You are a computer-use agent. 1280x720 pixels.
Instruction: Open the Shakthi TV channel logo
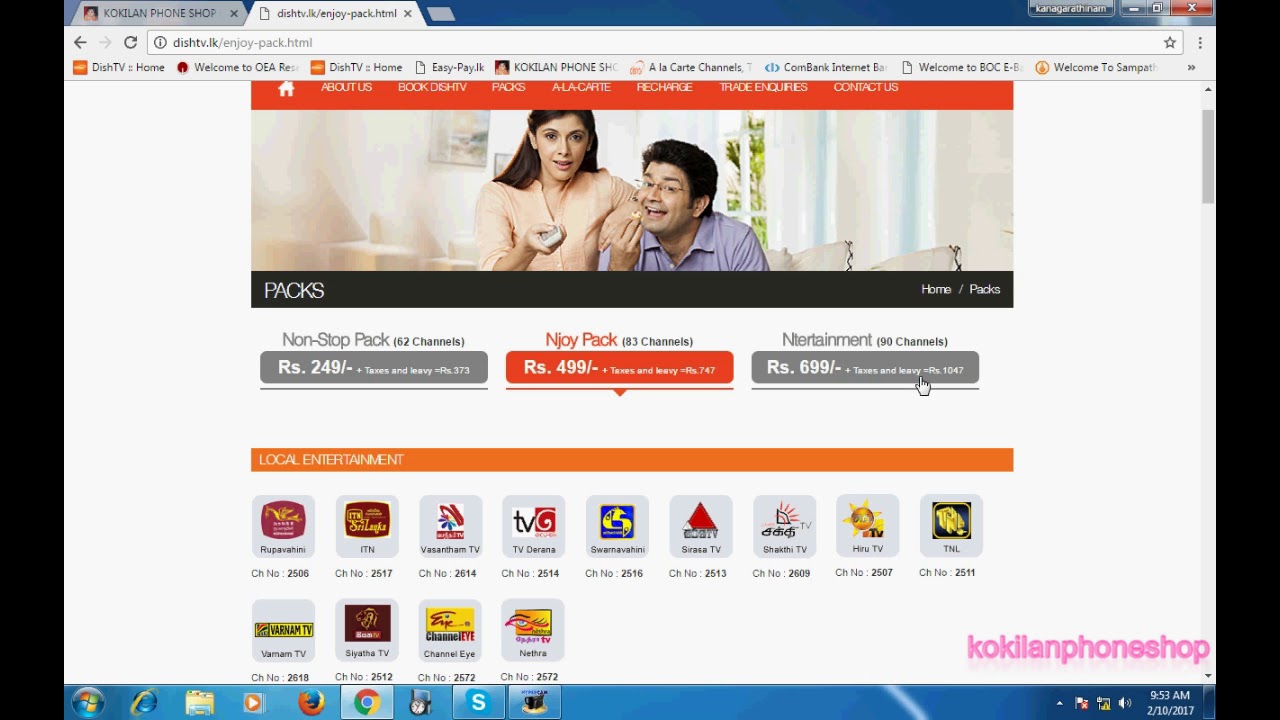tap(784, 521)
